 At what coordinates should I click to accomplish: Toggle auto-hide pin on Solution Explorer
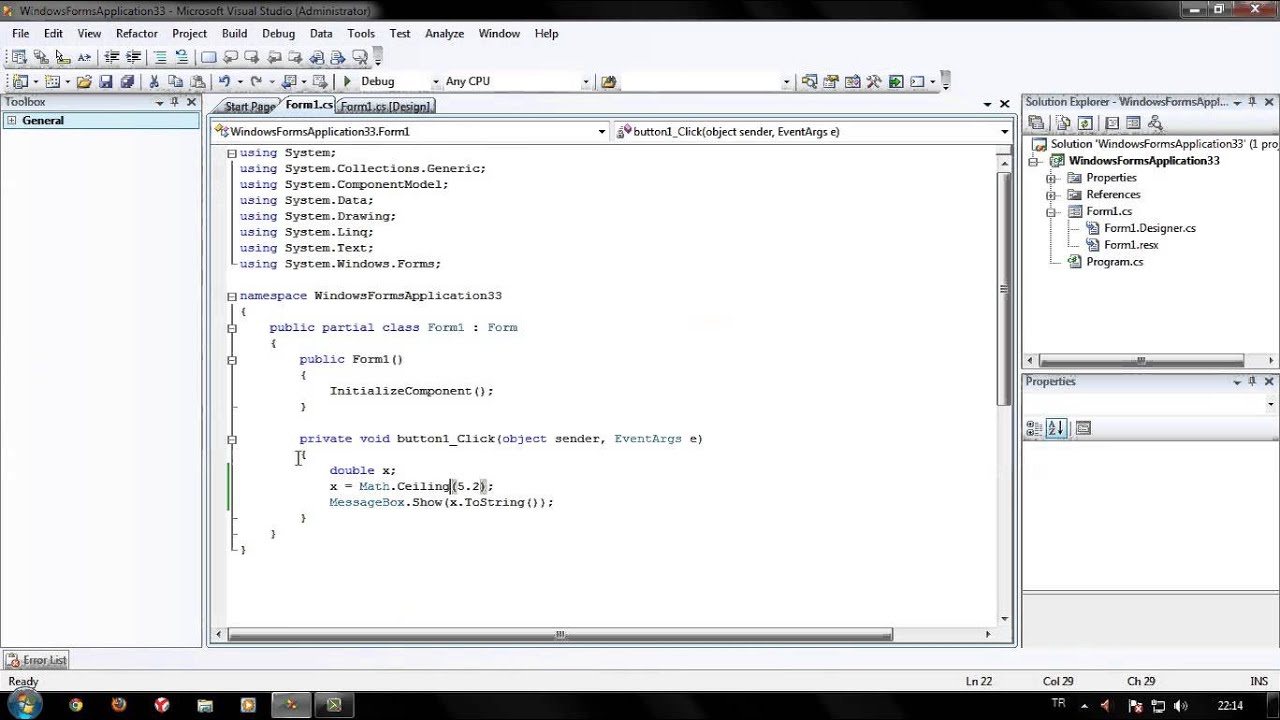click(x=1253, y=102)
